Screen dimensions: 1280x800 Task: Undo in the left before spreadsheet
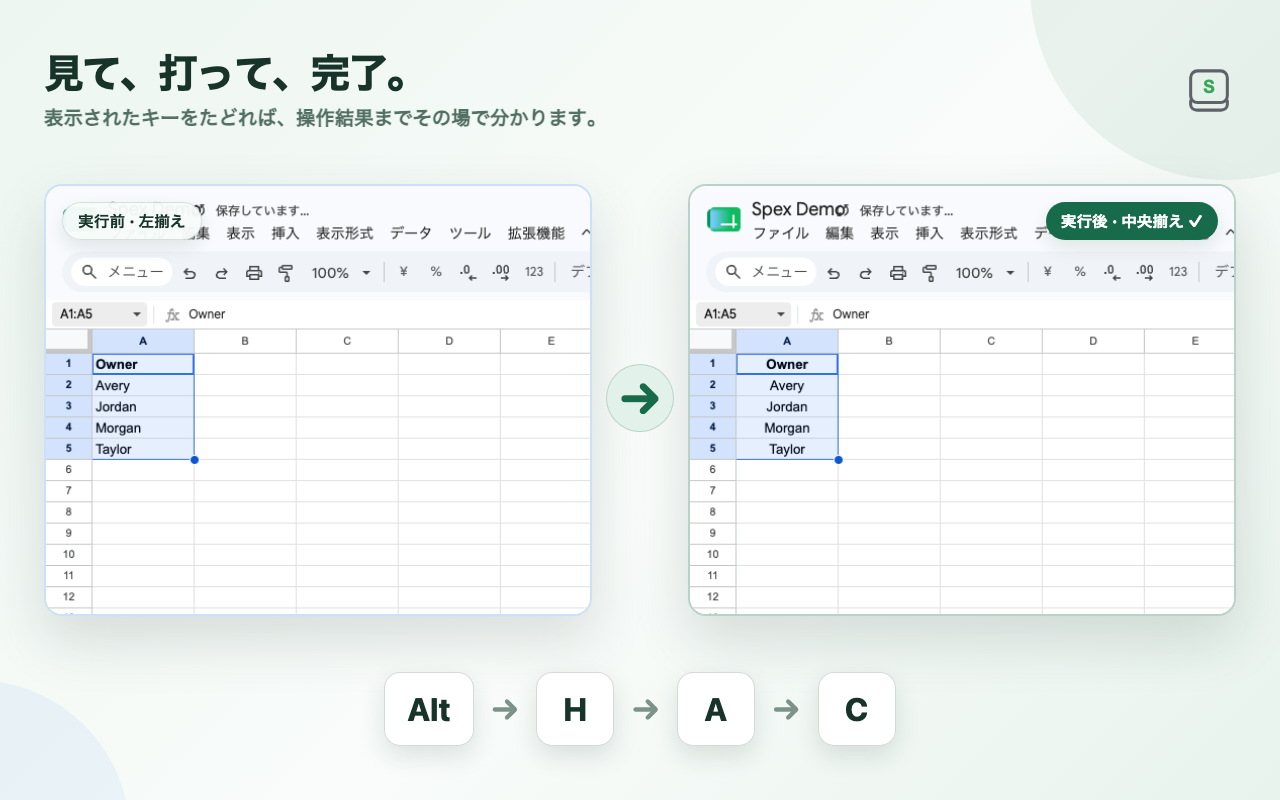click(190, 272)
